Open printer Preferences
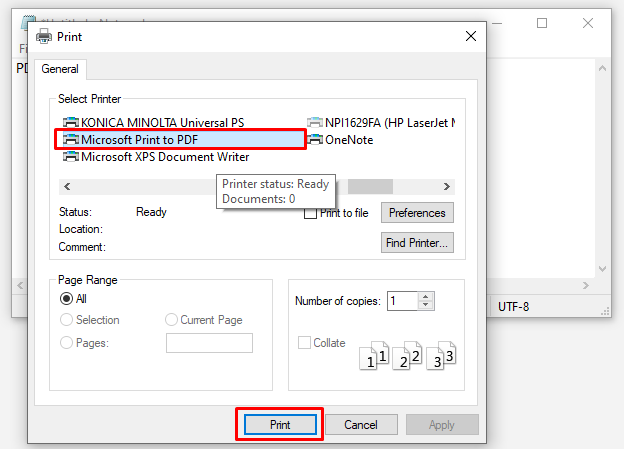This screenshot has width=624, height=449. click(x=417, y=213)
